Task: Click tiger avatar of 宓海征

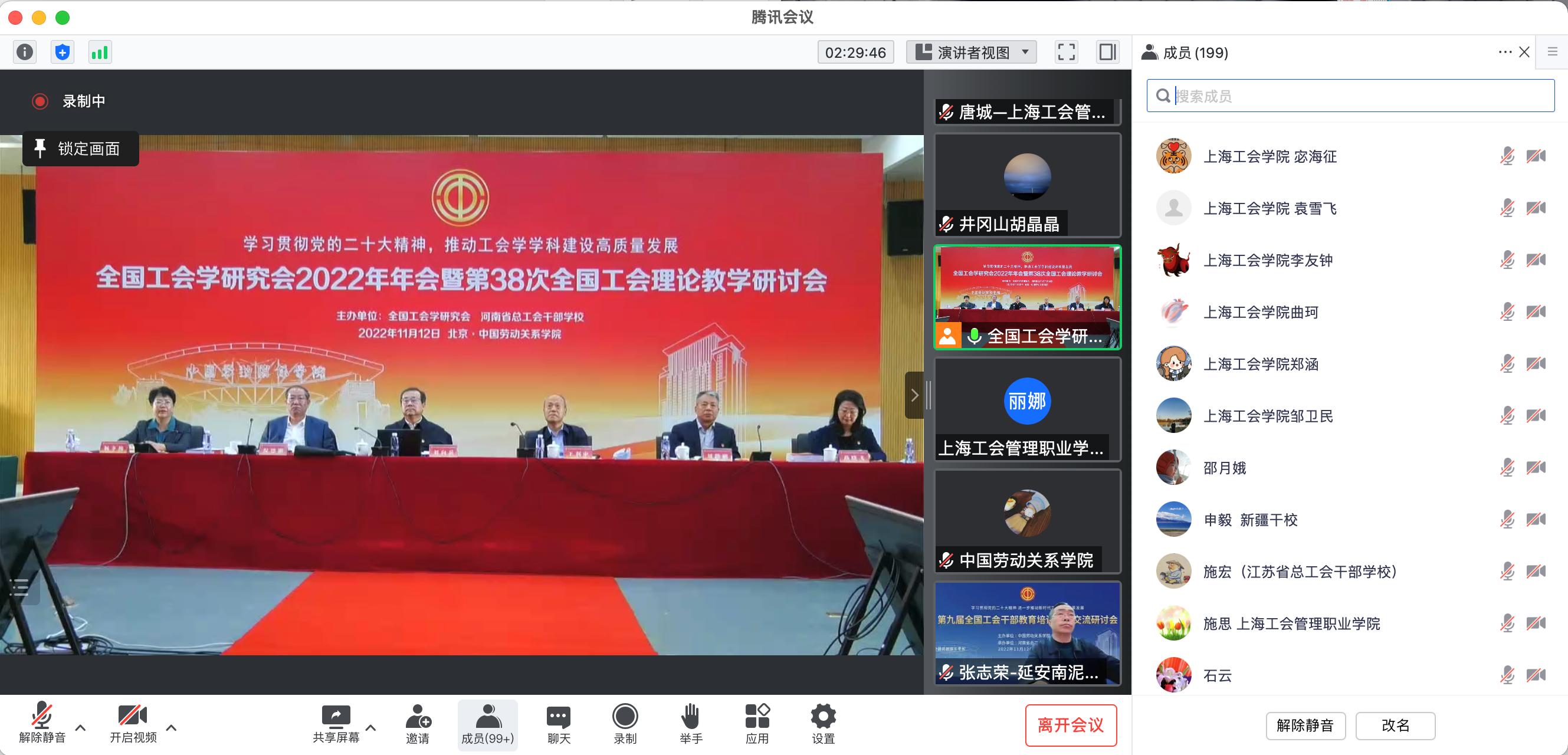Action: coord(1173,156)
